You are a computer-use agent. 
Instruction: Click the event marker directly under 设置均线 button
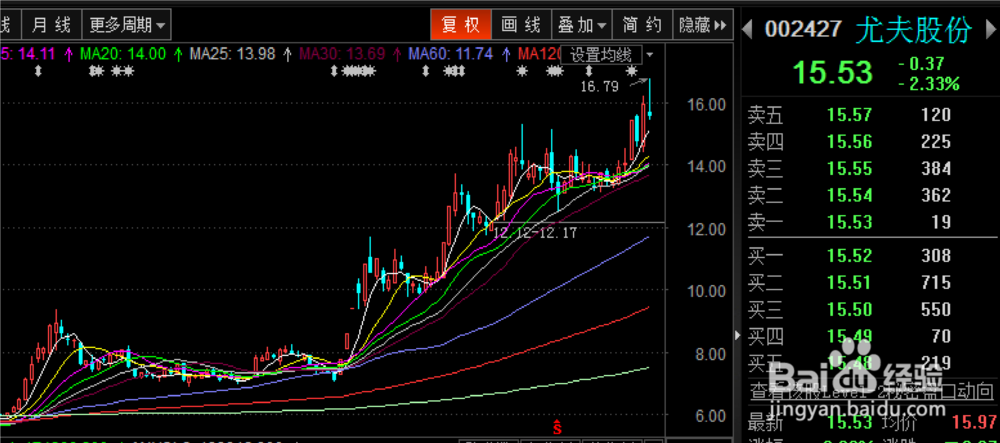(589, 71)
